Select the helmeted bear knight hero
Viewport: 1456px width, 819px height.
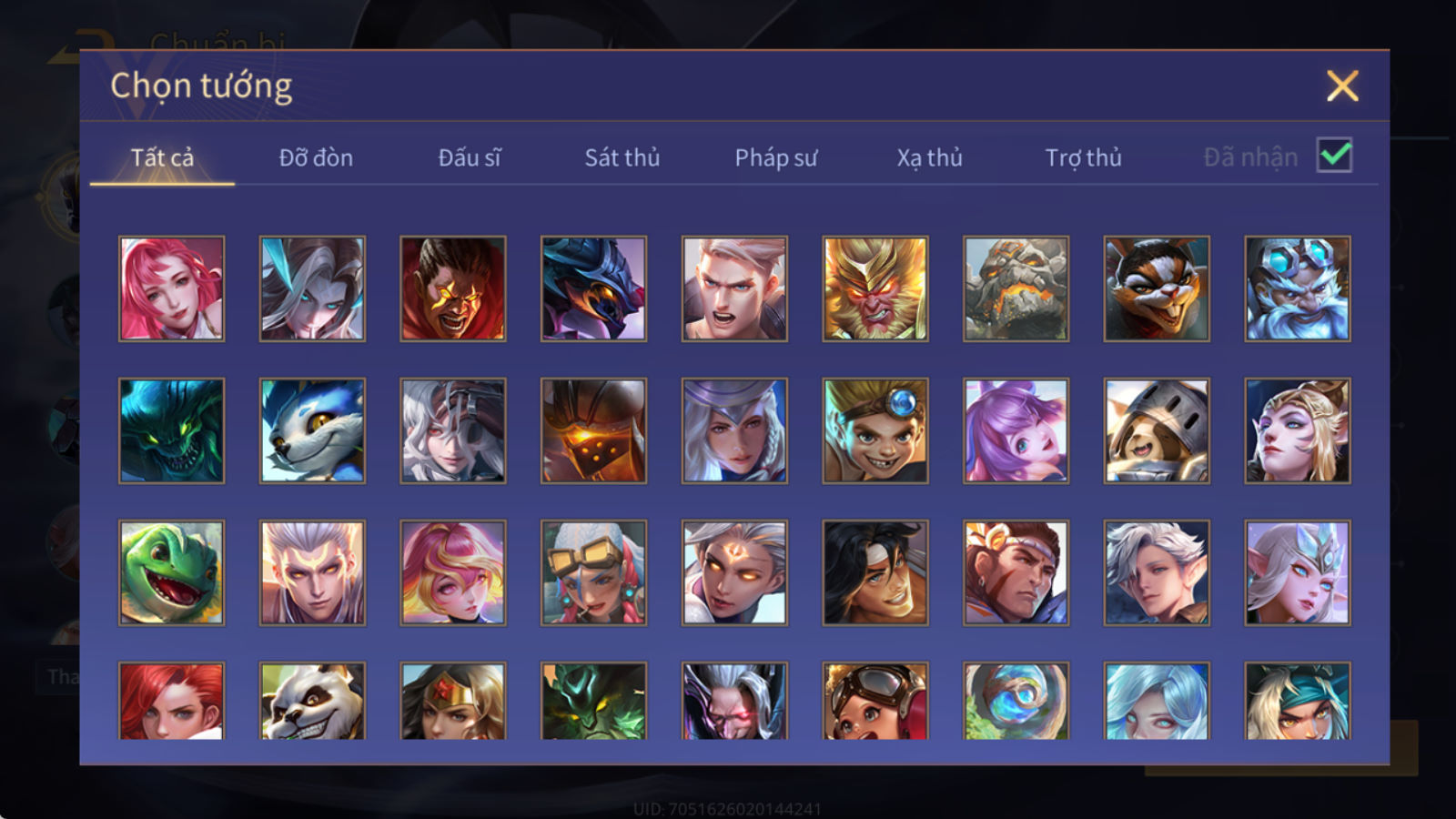click(1157, 430)
